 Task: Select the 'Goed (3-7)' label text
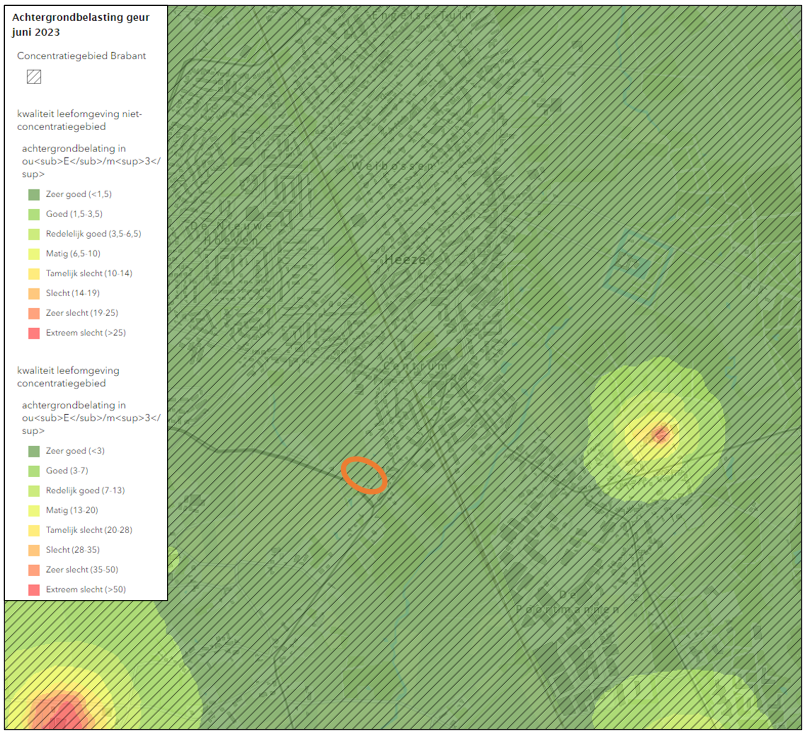click(x=67, y=471)
